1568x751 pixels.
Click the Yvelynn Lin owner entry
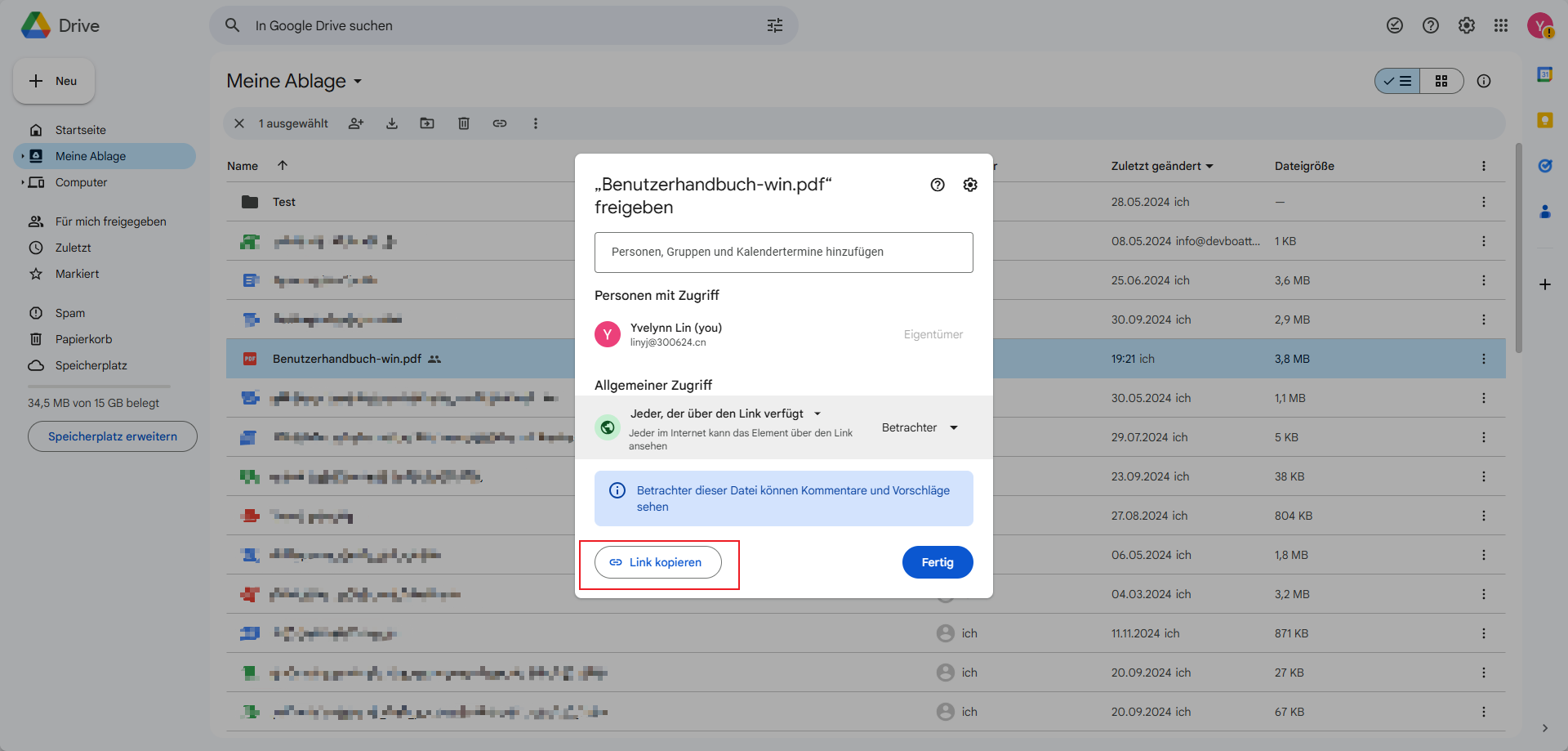tap(784, 334)
